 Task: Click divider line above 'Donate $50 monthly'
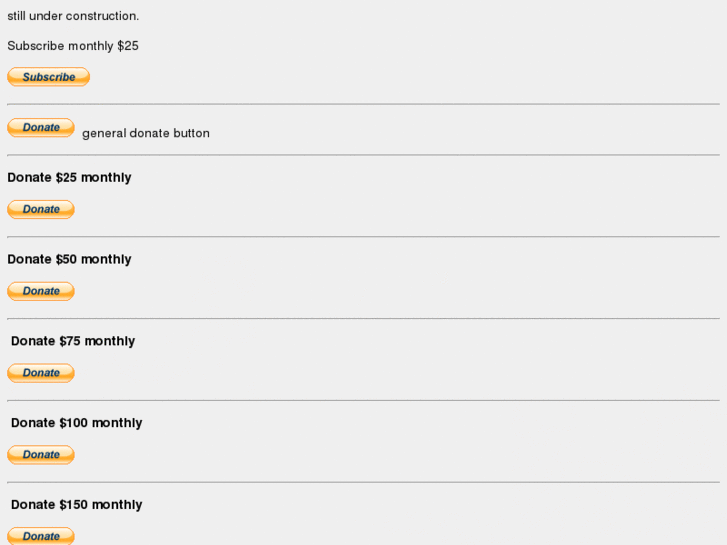tap(363, 237)
